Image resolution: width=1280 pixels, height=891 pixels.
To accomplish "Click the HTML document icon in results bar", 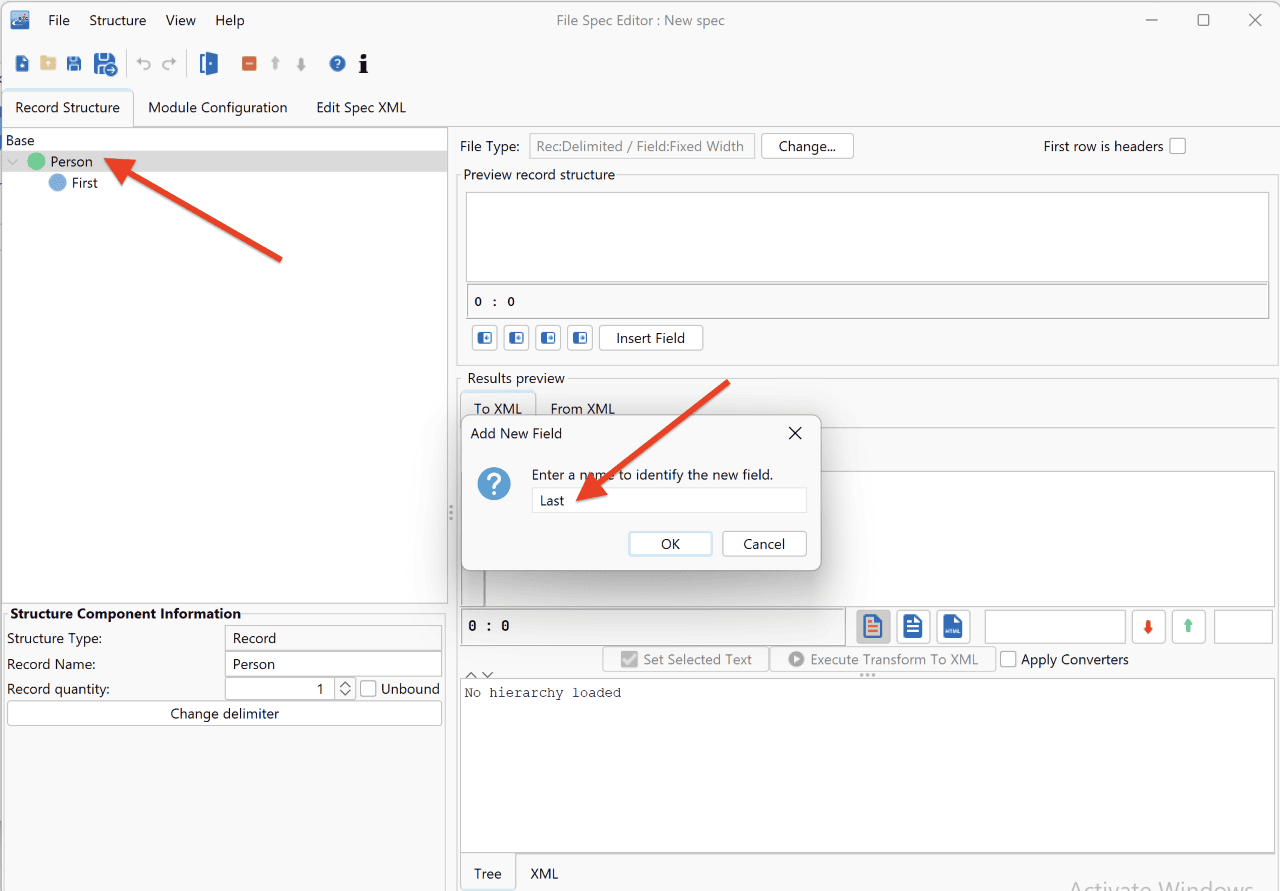I will click(x=953, y=627).
